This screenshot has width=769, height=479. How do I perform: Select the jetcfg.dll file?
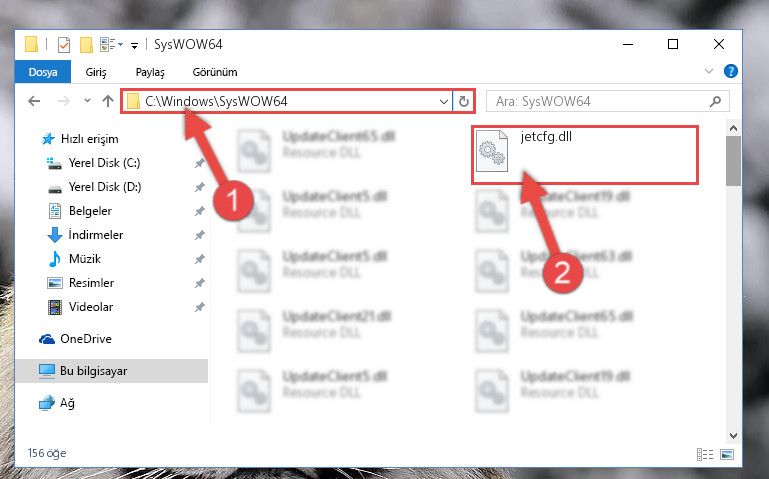[585, 155]
